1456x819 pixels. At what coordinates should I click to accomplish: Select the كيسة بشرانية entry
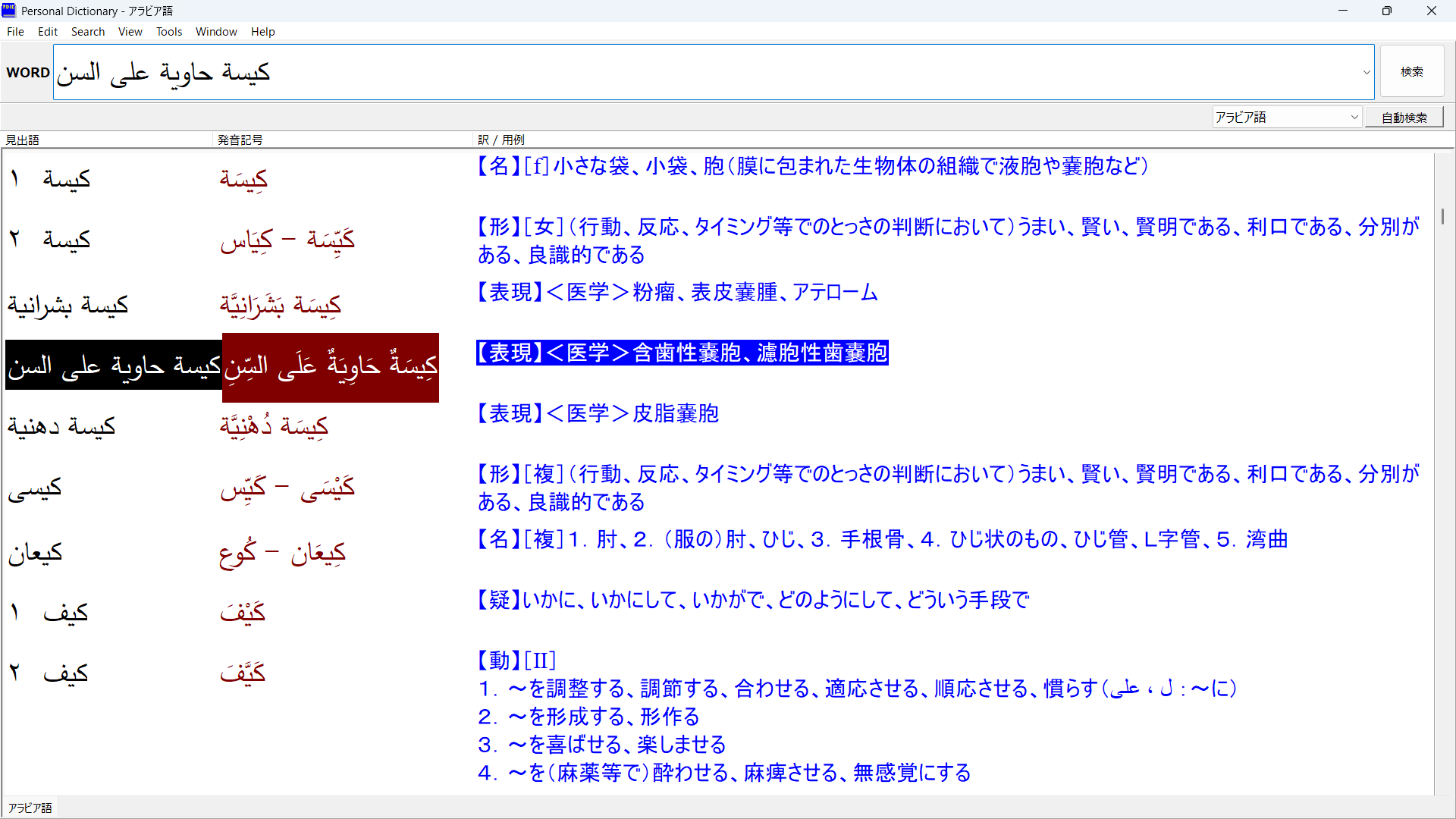tap(68, 305)
